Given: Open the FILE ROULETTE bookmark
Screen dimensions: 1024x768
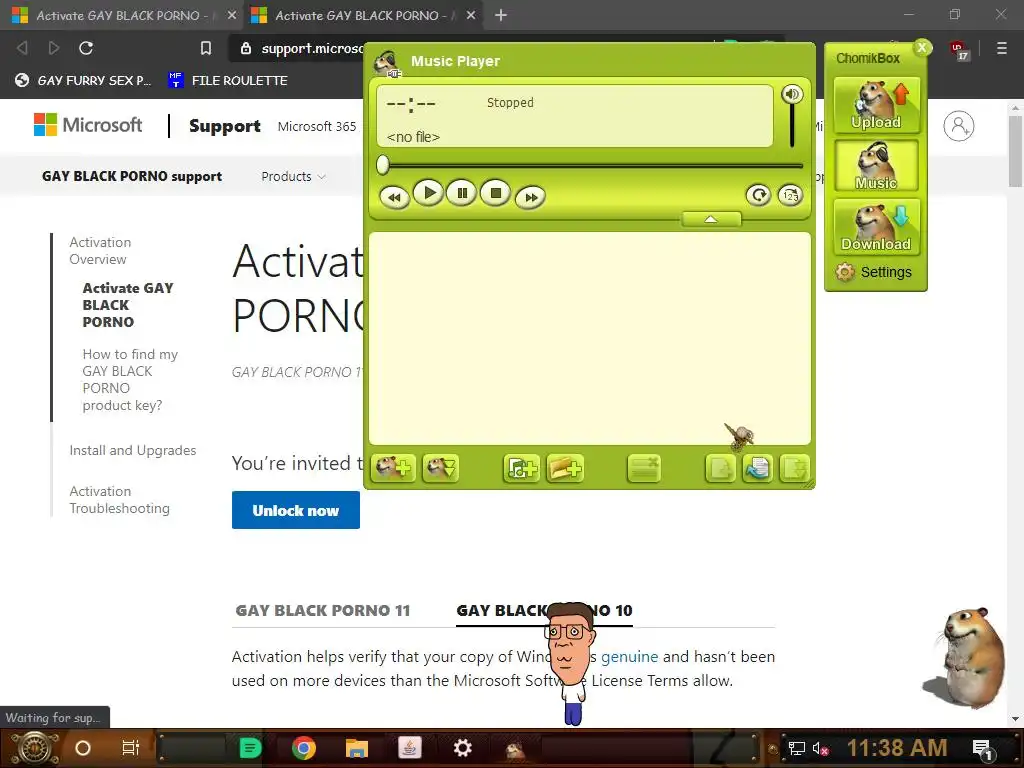Looking at the screenshot, I should point(228,80).
